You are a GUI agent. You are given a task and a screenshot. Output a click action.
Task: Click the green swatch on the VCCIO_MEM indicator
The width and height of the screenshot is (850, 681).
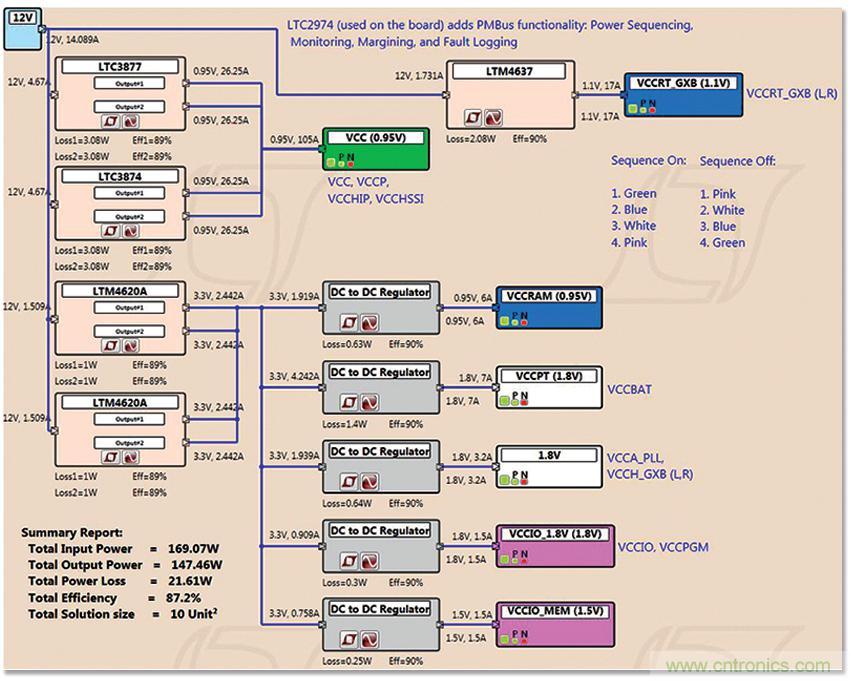click(505, 640)
